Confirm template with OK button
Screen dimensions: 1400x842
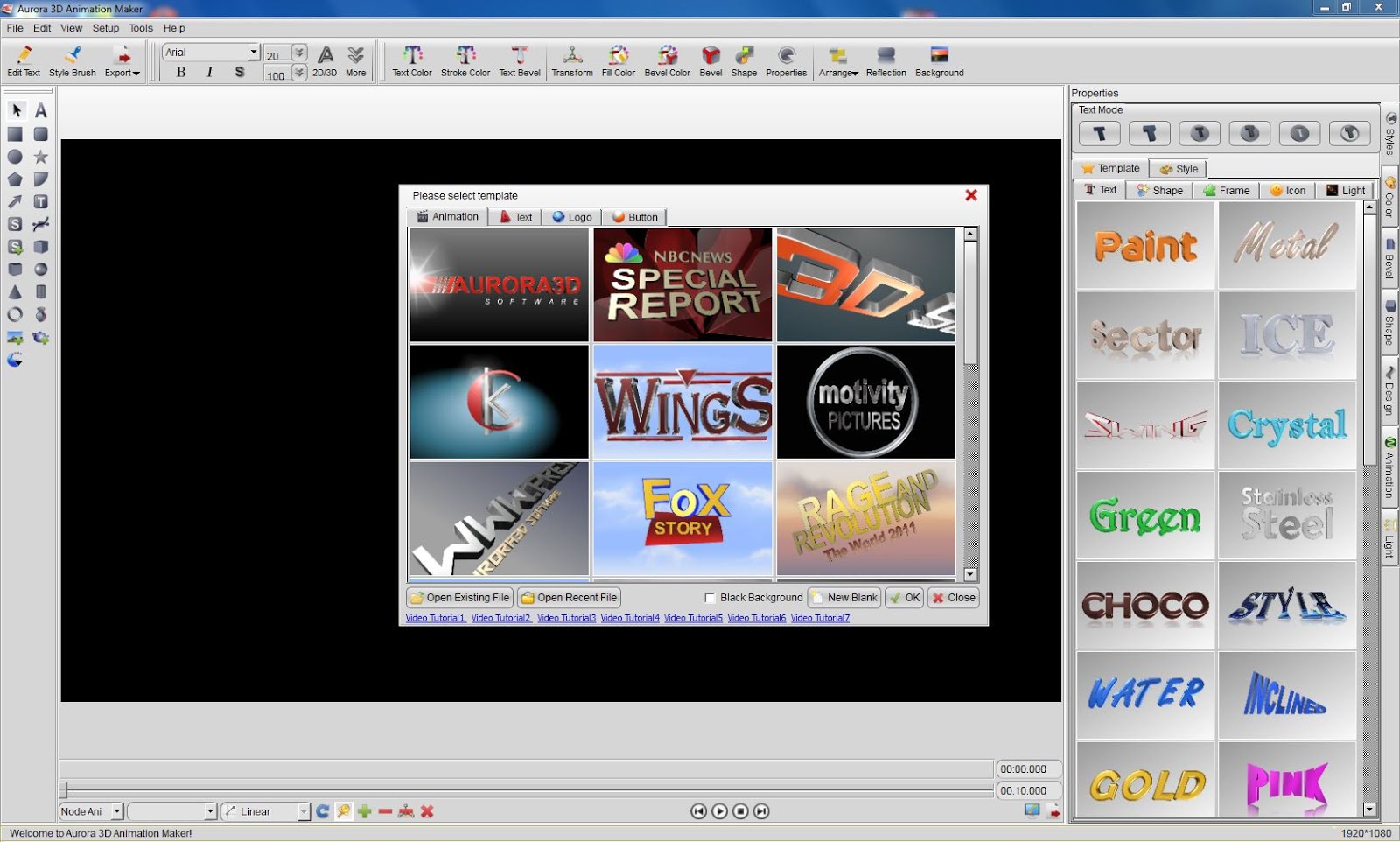click(x=904, y=598)
